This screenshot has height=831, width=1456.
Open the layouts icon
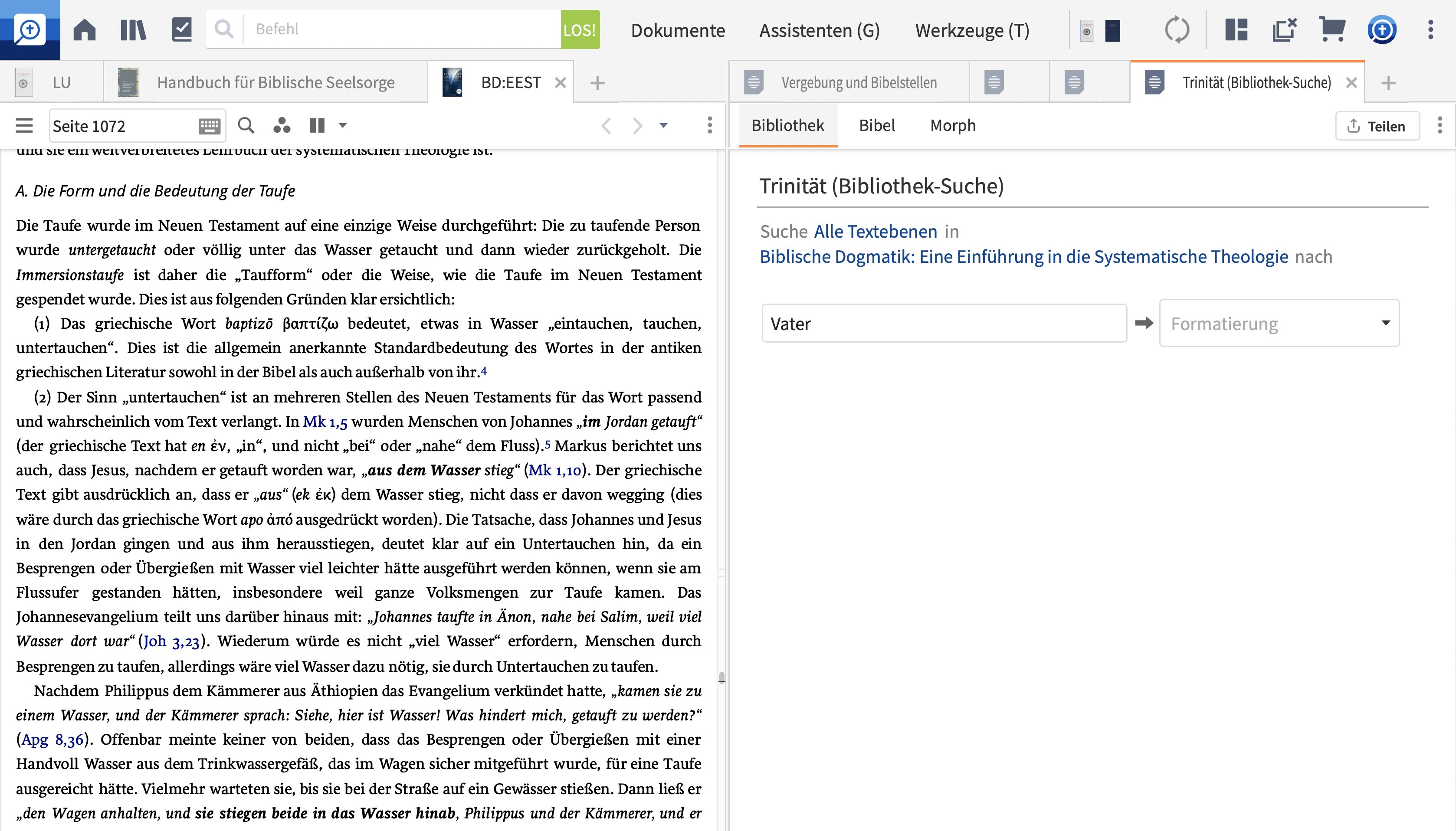click(x=1236, y=29)
